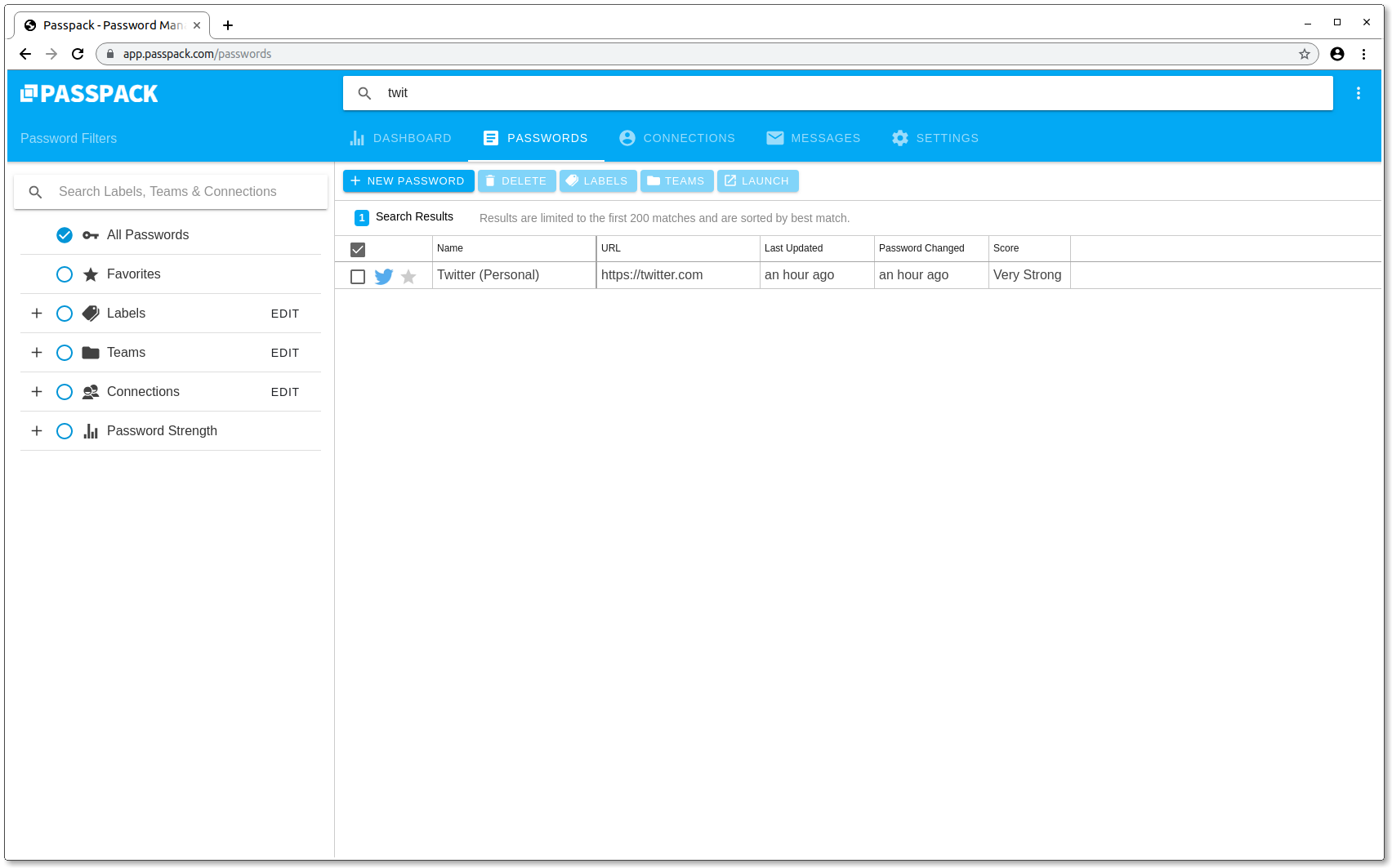This screenshot has height=868, width=1392.
Task: Focus the Search Labels, Teams & Connections field
Action: click(x=171, y=192)
